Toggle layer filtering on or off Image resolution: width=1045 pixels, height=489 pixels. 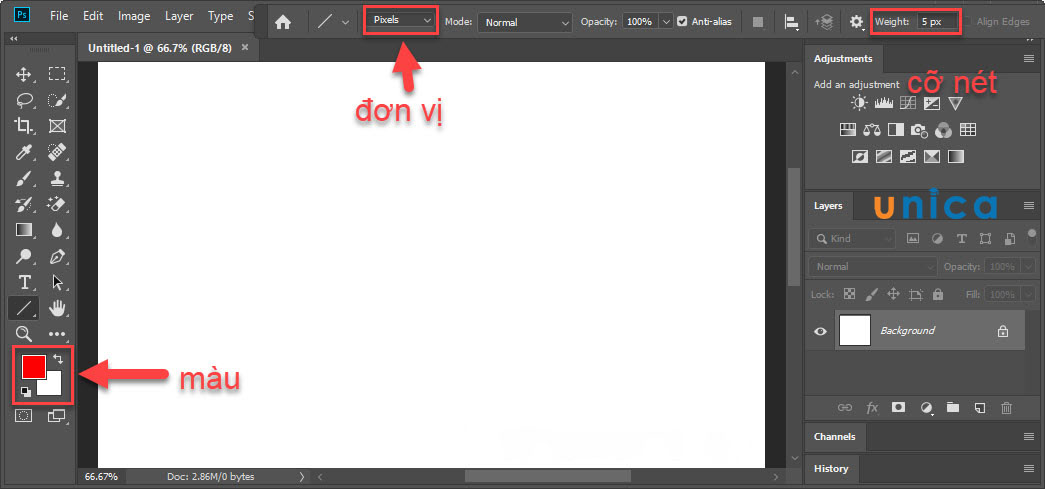point(1032,235)
